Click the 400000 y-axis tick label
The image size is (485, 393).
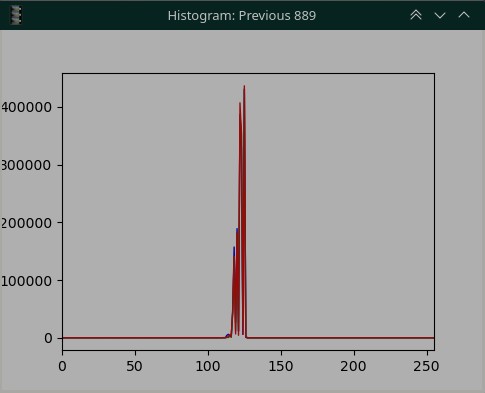click(x=26, y=107)
